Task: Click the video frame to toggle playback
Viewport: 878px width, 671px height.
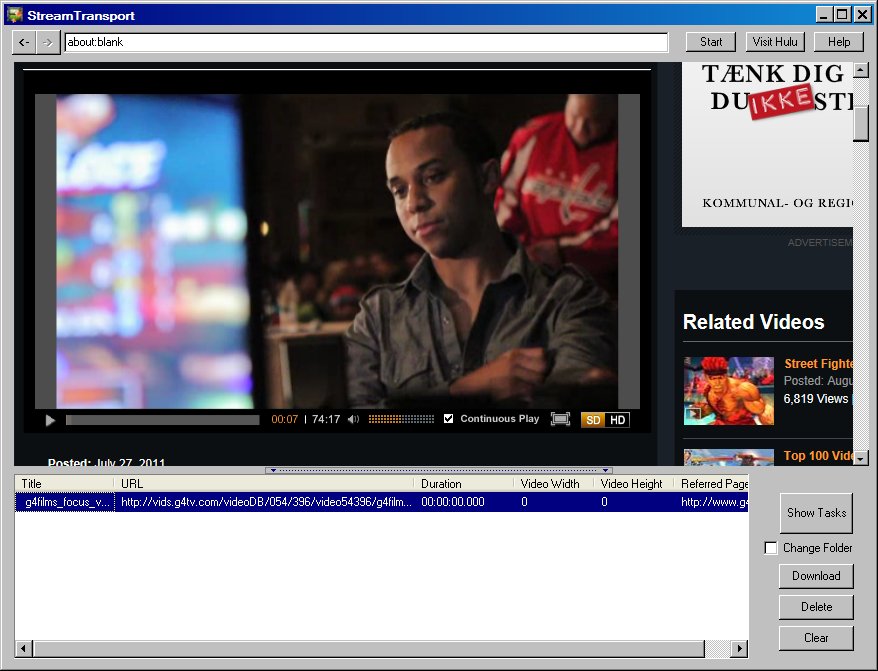Action: [x=337, y=251]
